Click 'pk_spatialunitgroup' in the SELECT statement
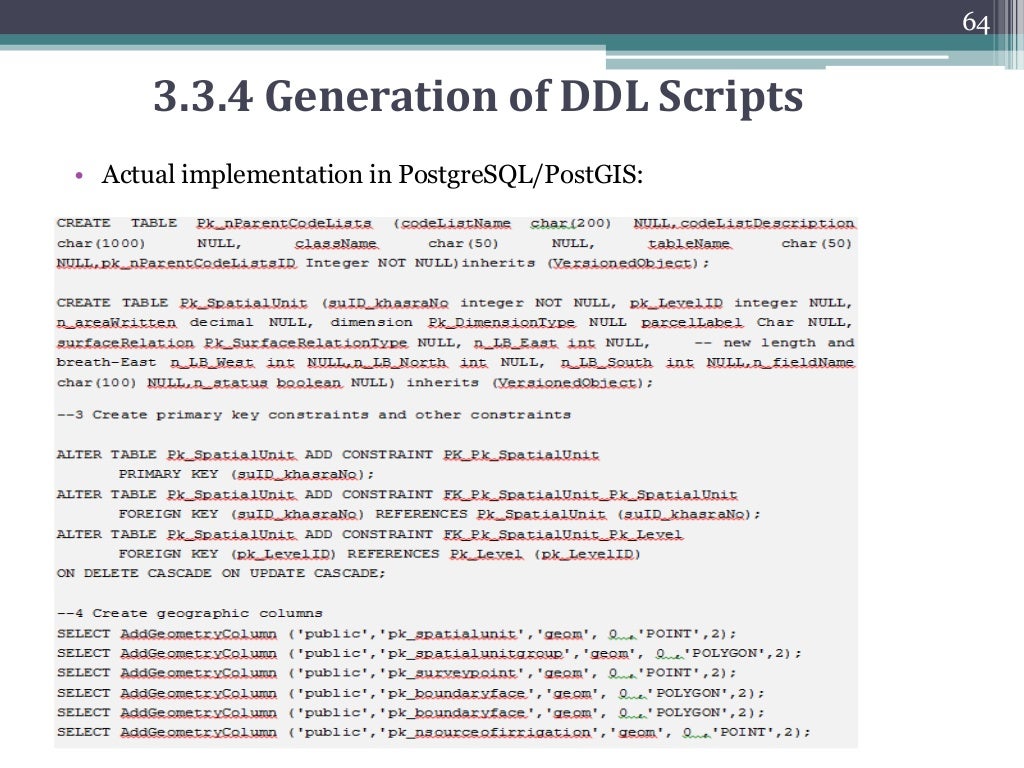Screen dimensions: 1024x768 [x=475, y=653]
